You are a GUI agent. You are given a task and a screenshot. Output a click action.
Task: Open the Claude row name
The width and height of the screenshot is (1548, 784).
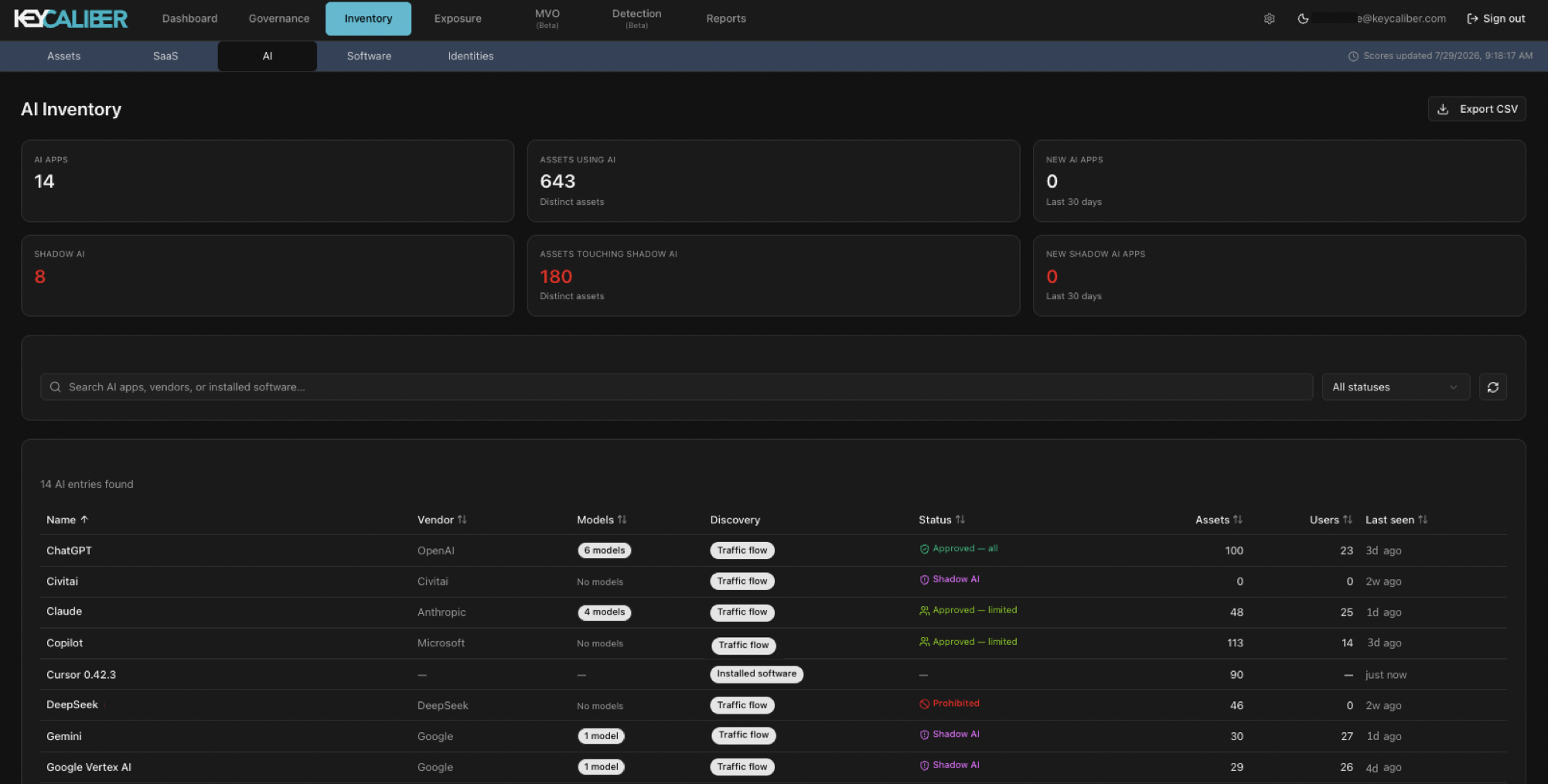[64, 612]
